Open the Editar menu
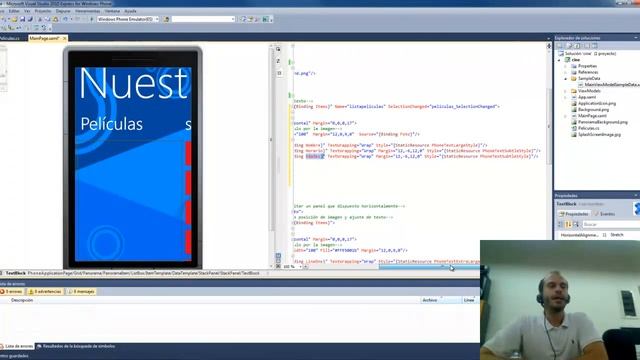Screen dimensions: 640x360 click(14, 11)
